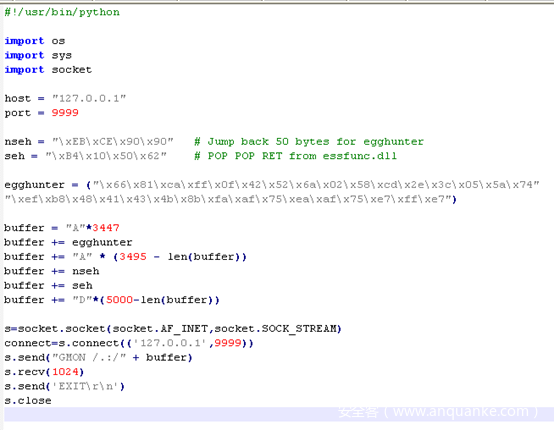
Task: Click the second egghunter shellcode line starting with \xef
Action: [230, 199]
